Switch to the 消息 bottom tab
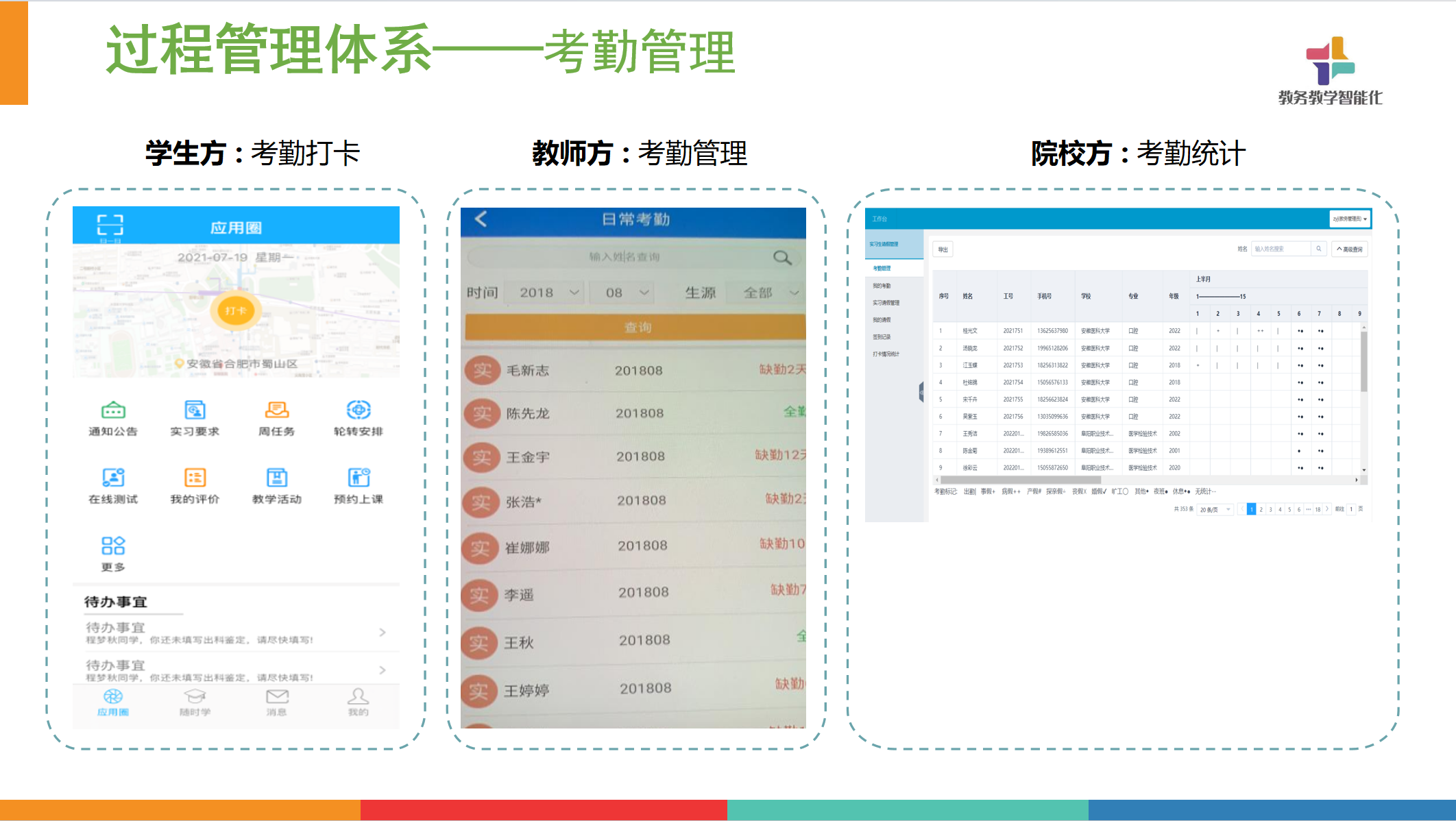The width and height of the screenshot is (1456, 821). pyautogui.click(x=277, y=702)
